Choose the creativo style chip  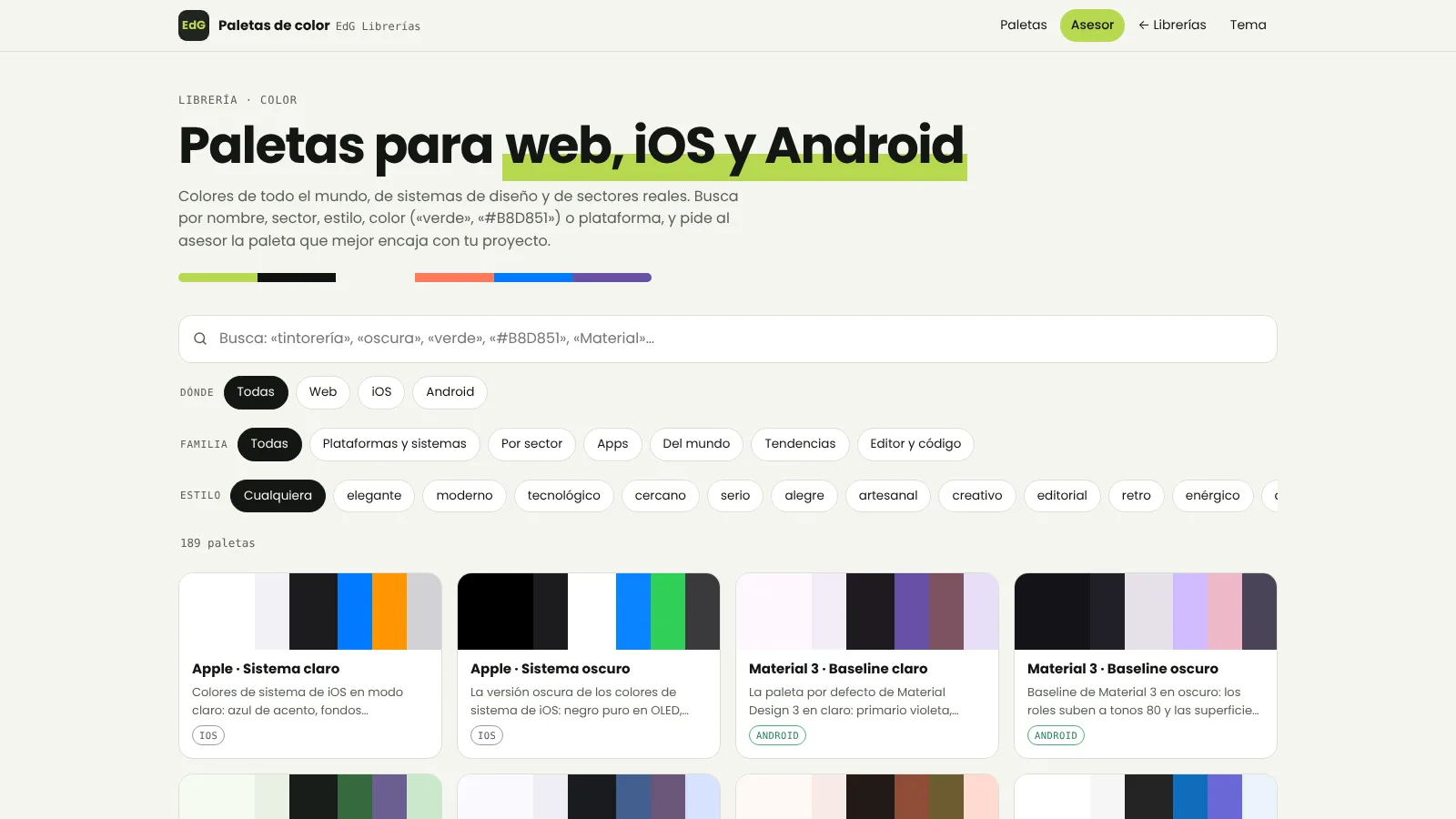[977, 496]
